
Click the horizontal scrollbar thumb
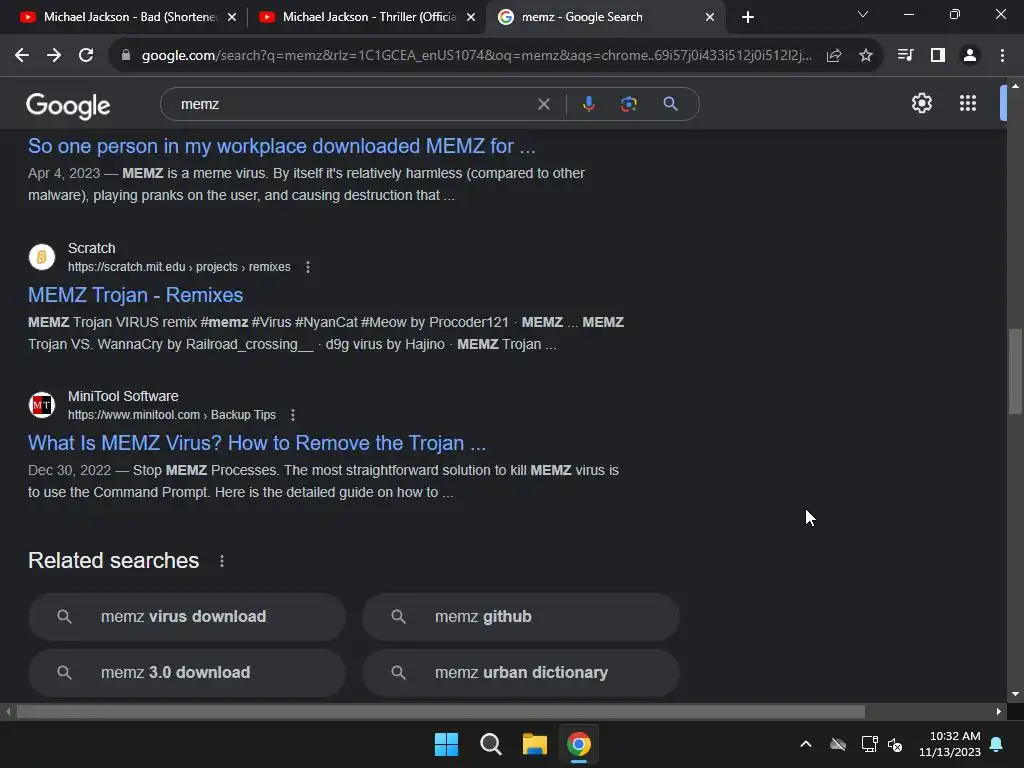441,712
